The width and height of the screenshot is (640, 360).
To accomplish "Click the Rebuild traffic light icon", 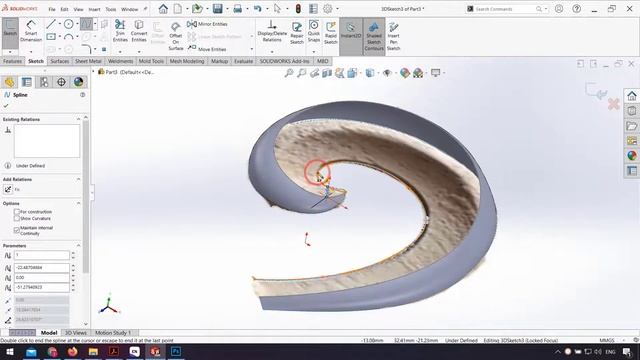I will pyautogui.click(x=298, y=9).
